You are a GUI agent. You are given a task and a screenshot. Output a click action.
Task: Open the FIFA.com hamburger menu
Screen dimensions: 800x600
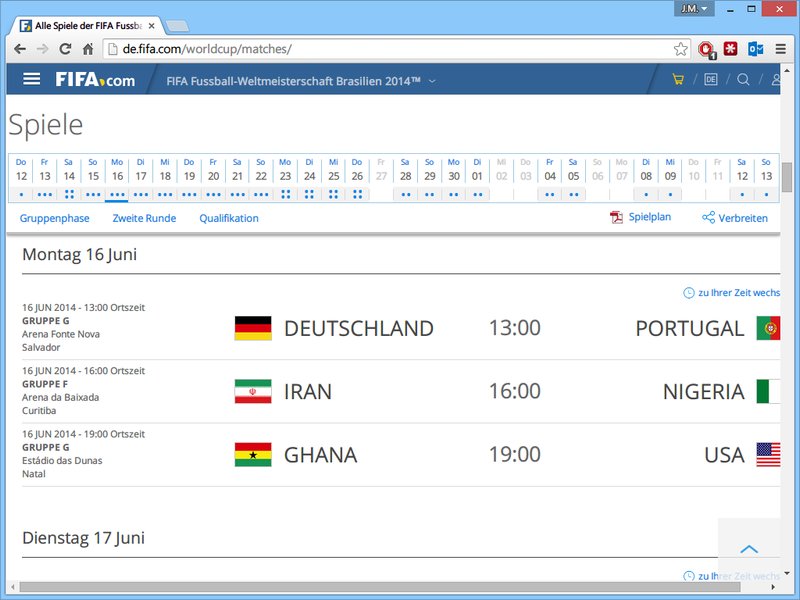32,79
